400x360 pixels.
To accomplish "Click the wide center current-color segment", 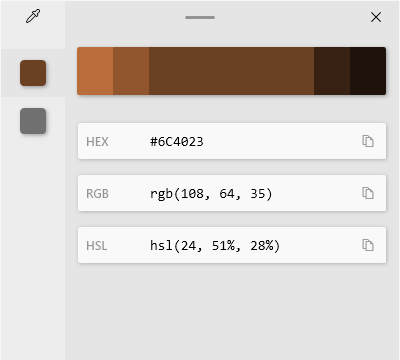I will point(231,71).
